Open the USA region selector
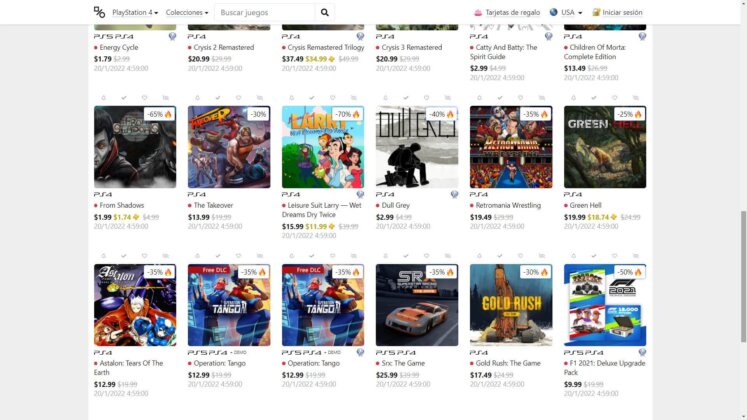747x420 pixels. coord(566,12)
